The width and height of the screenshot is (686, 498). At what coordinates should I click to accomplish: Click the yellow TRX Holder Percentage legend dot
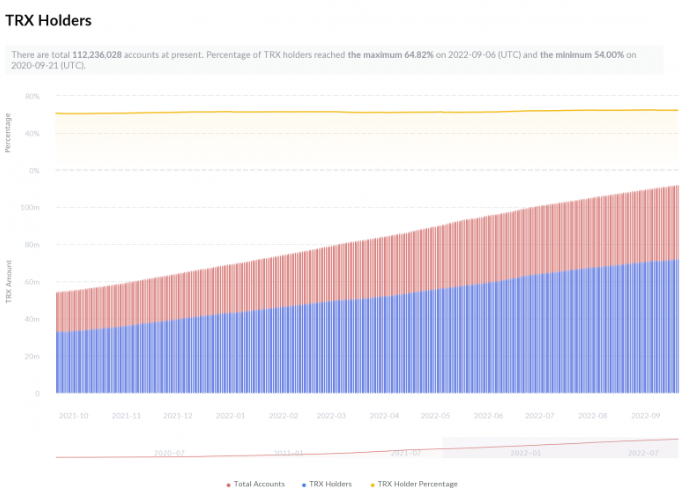point(372,484)
